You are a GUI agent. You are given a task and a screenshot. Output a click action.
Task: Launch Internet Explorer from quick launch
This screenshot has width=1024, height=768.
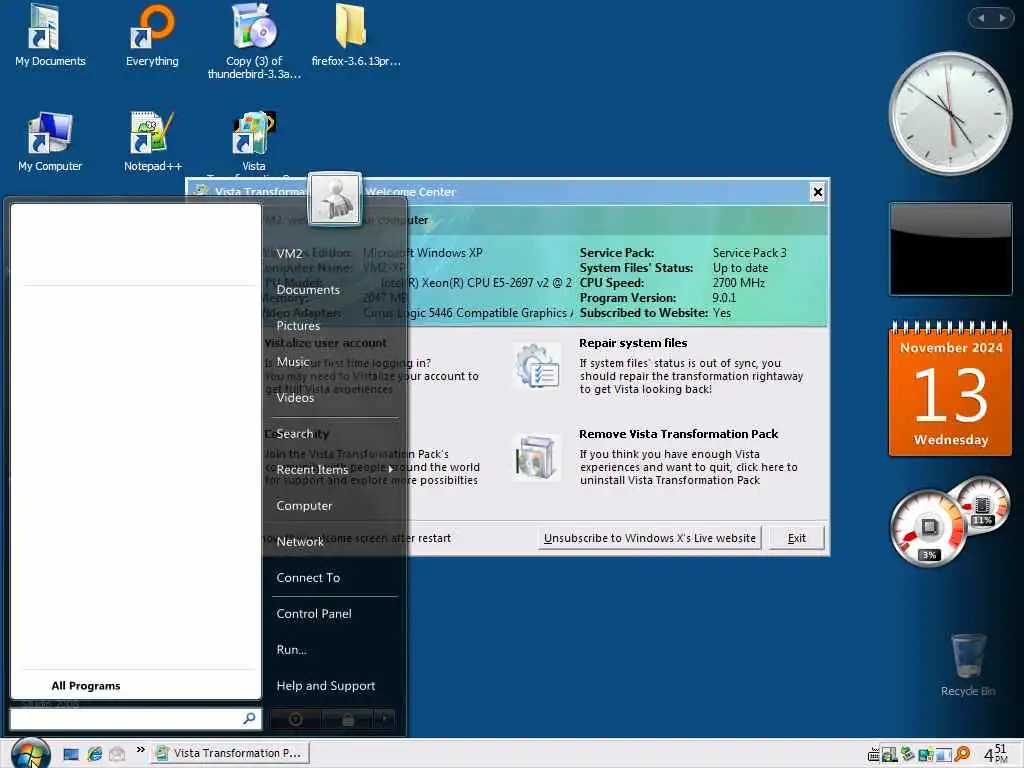click(x=95, y=754)
